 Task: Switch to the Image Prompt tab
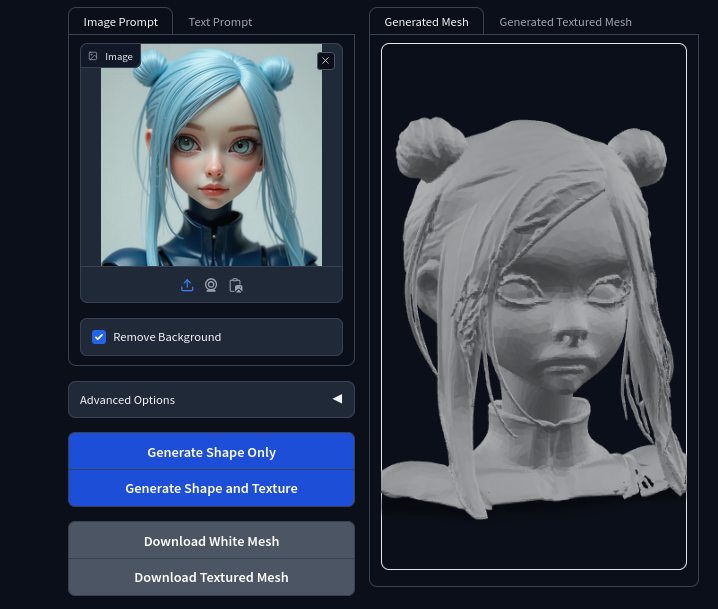(x=120, y=22)
